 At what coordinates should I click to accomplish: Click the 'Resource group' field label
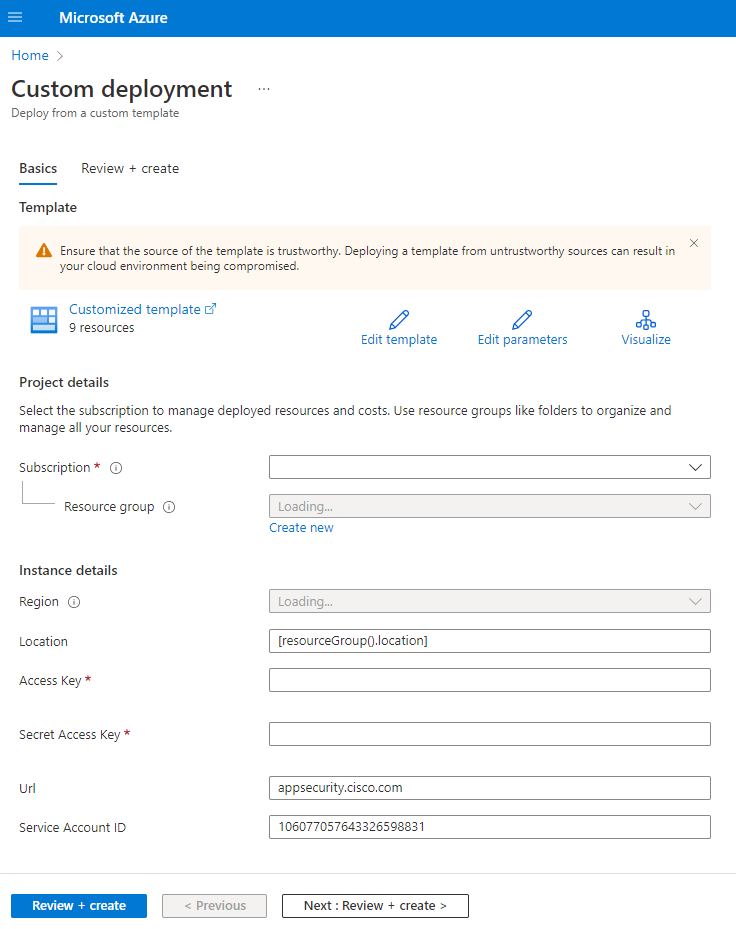pyautogui.click(x=109, y=507)
